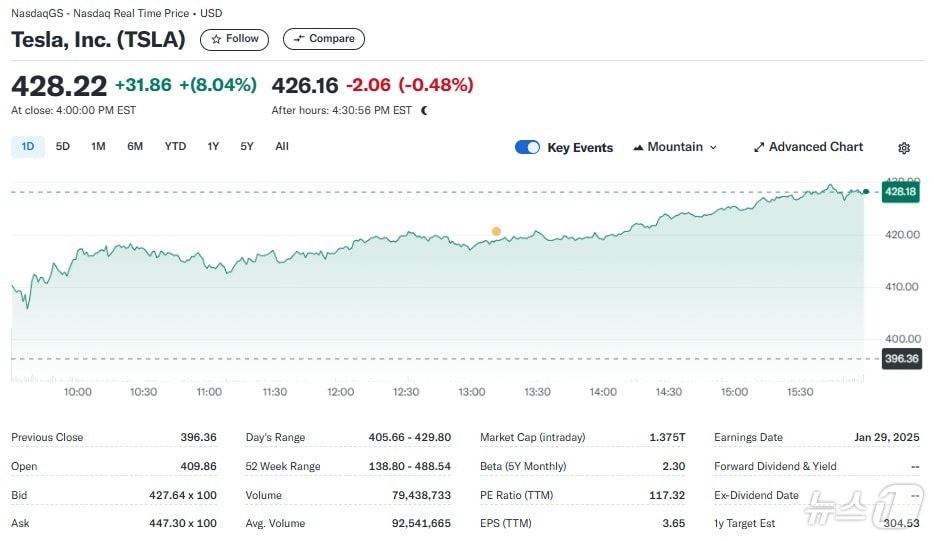Select the 1D time range tab
The height and width of the screenshot is (541, 934).
pyautogui.click(x=28, y=146)
